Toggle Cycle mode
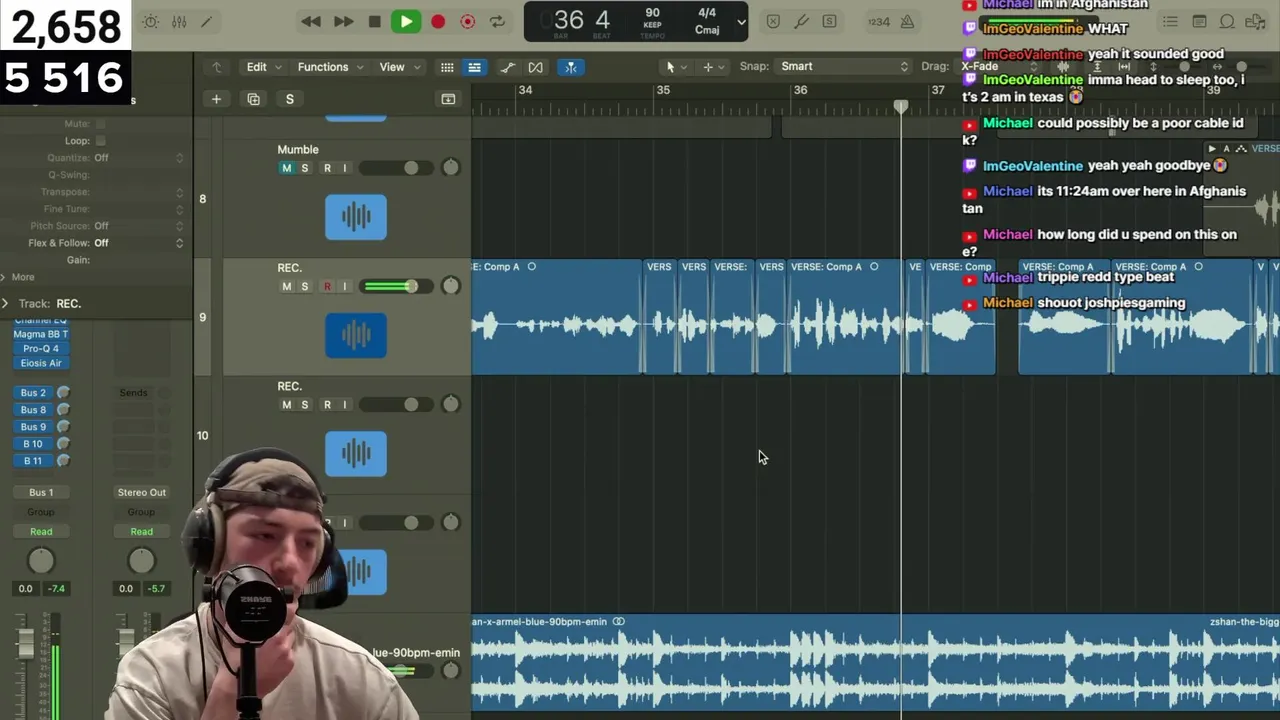The height and width of the screenshot is (720, 1280). coord(497,22)
